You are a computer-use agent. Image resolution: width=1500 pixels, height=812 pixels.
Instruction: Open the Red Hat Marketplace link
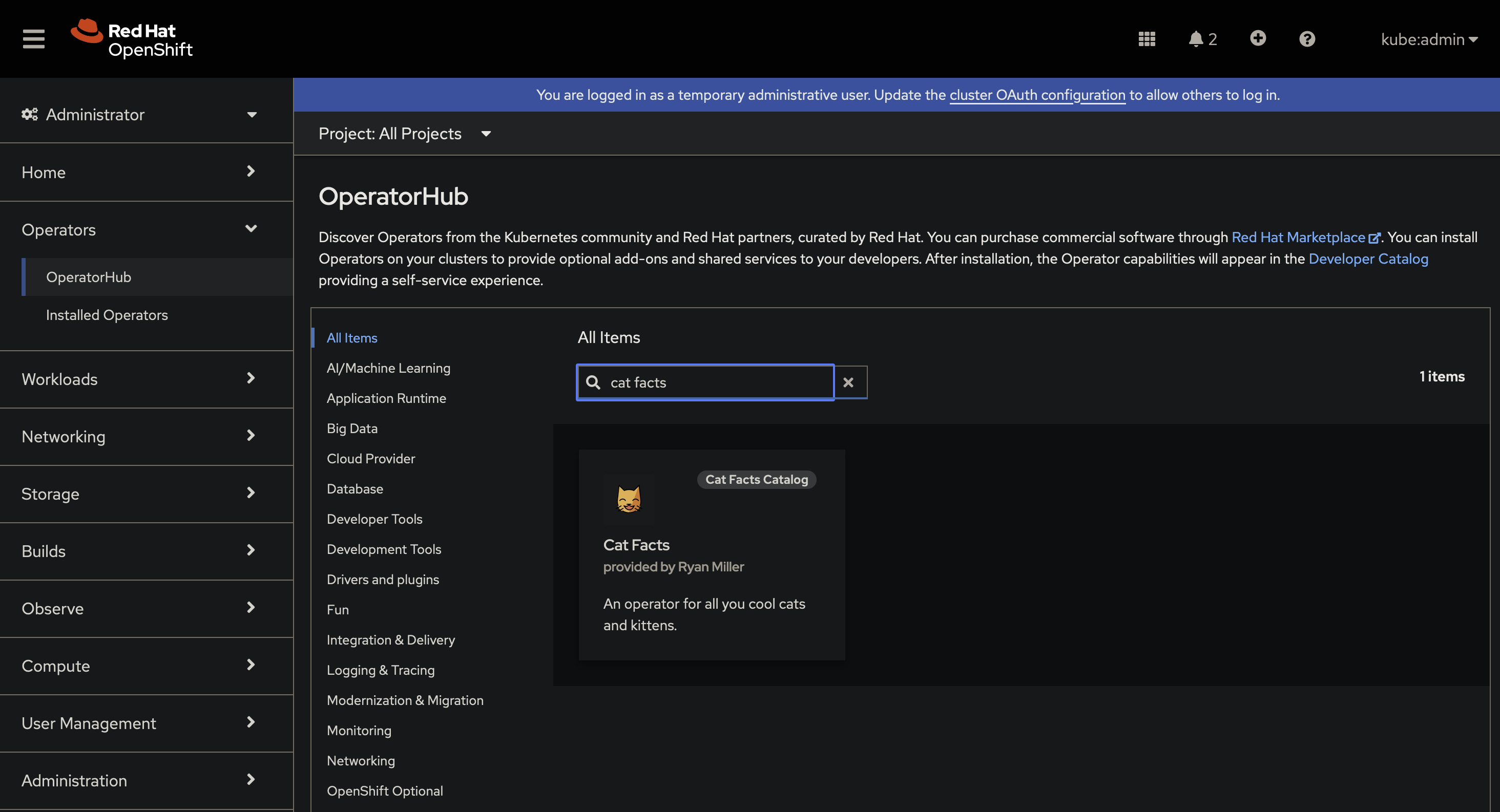pyautogui.click(x=1298, y=237)
